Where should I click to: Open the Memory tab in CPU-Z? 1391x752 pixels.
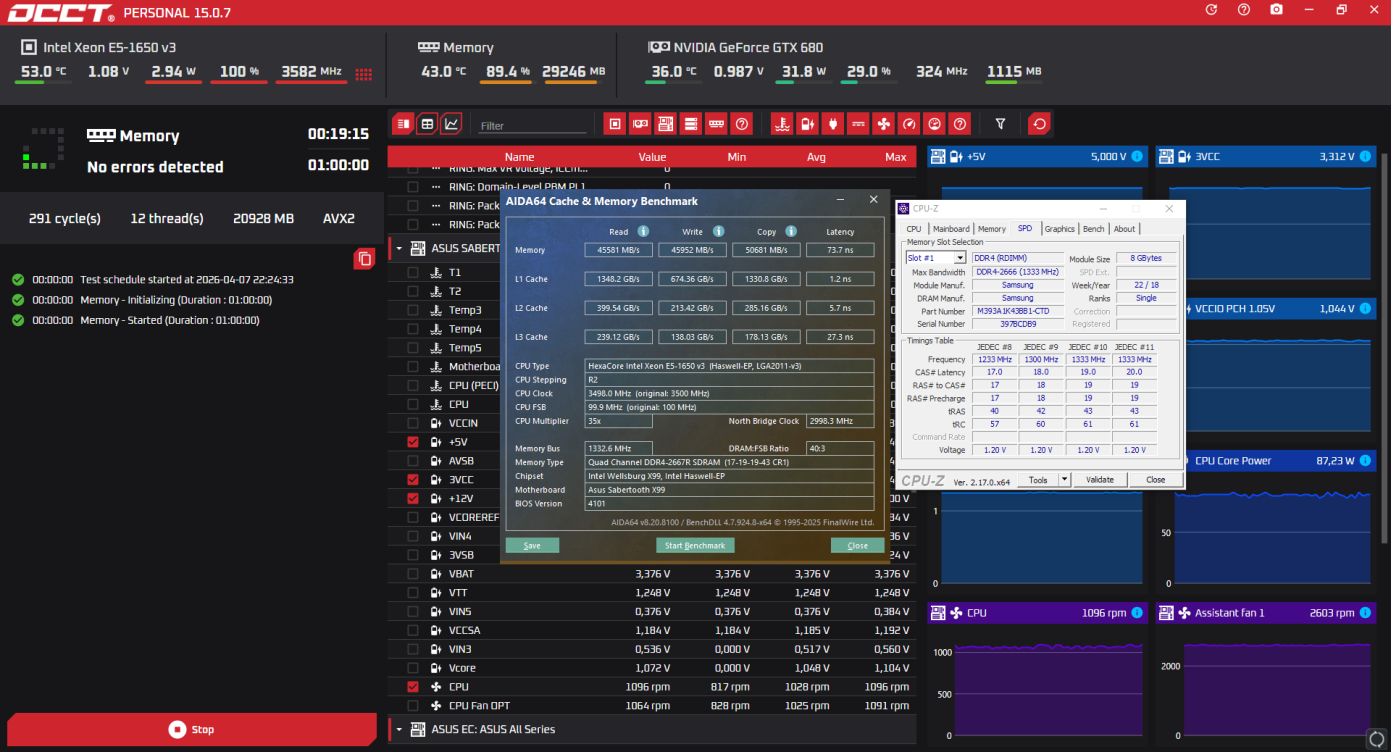[992, 229]
